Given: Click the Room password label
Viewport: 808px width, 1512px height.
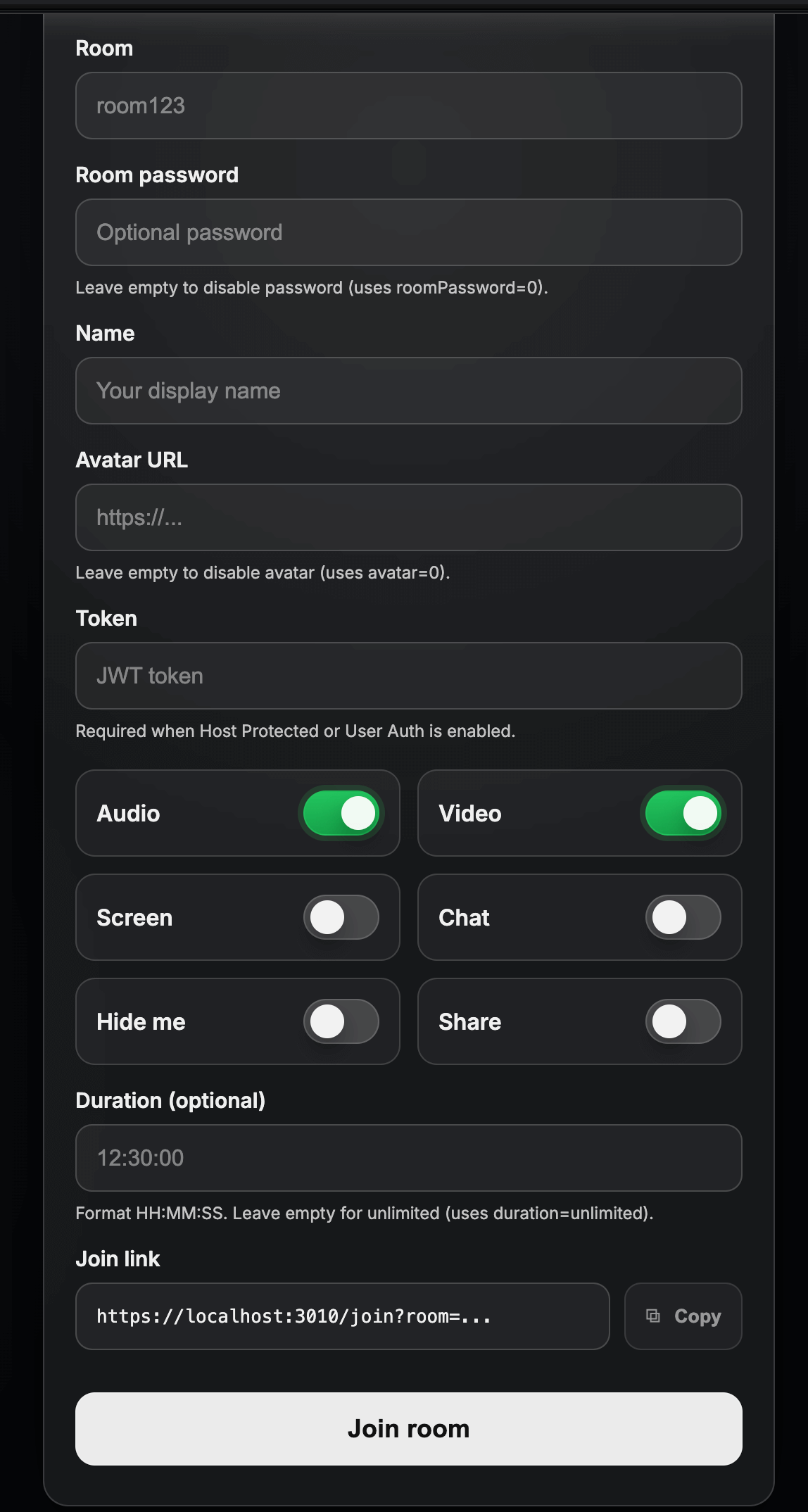Looking at the screenshot, I should point(157,175).
